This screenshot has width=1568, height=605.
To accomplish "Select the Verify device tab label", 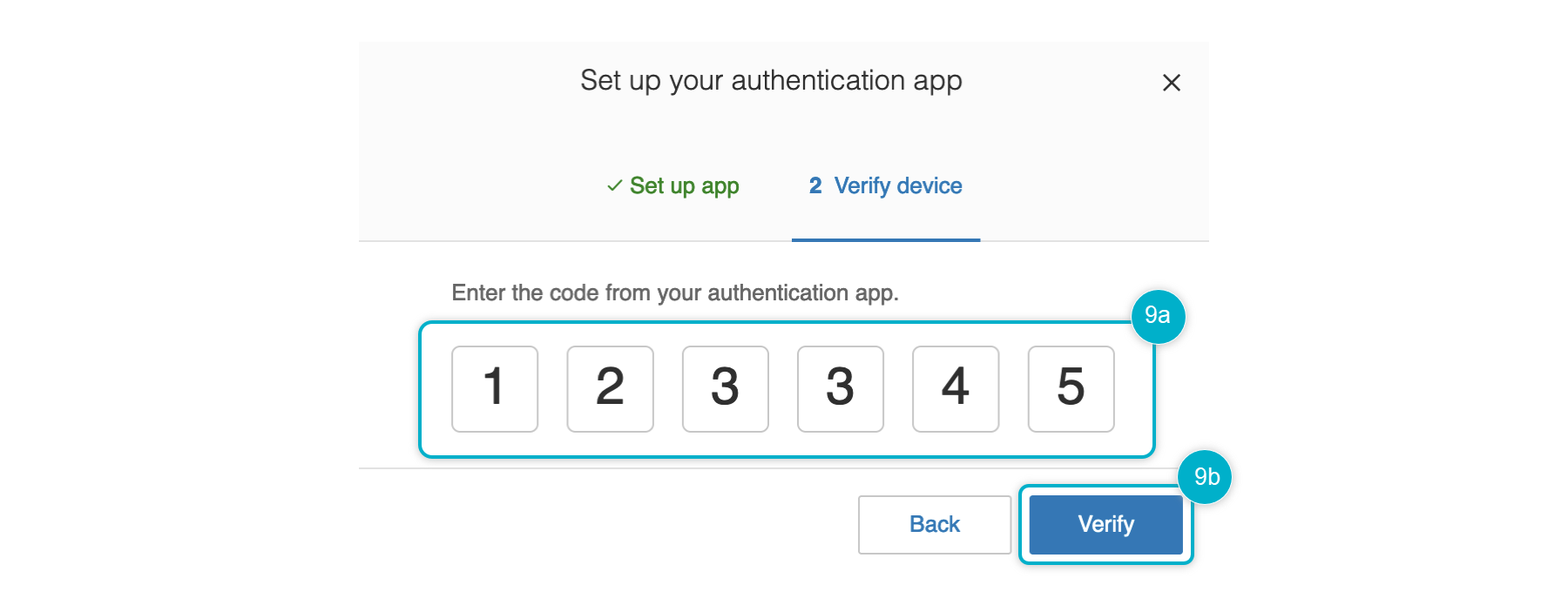I will (898, 185).
